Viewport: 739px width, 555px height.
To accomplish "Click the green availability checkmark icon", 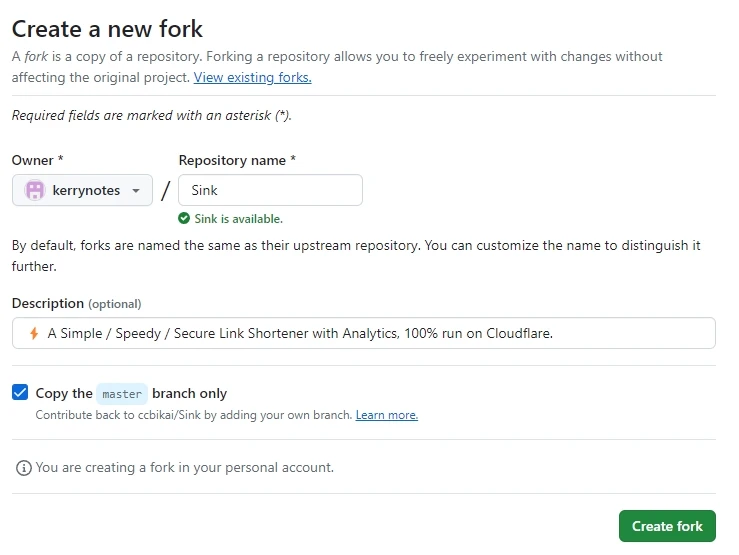I will point(184,218).
